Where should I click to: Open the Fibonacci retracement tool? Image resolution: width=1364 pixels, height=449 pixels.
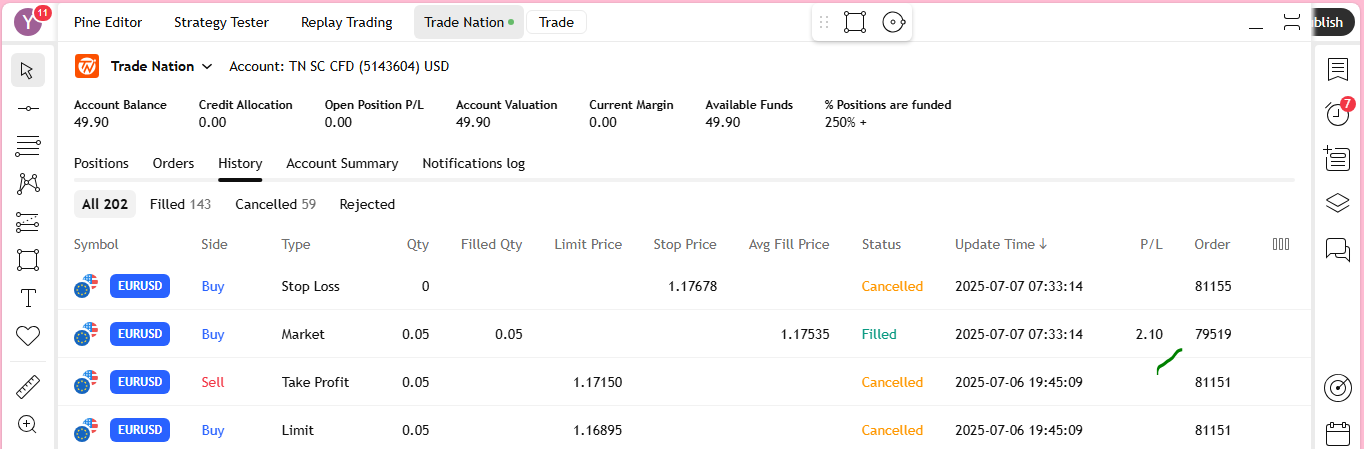click(x=28, y=147)
